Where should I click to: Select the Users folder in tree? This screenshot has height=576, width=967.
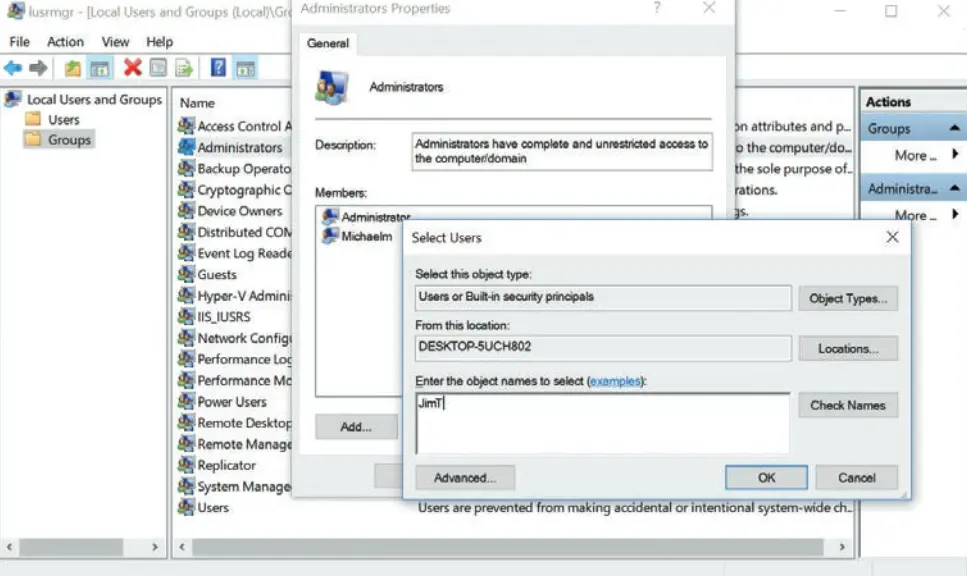click(63, 119)
